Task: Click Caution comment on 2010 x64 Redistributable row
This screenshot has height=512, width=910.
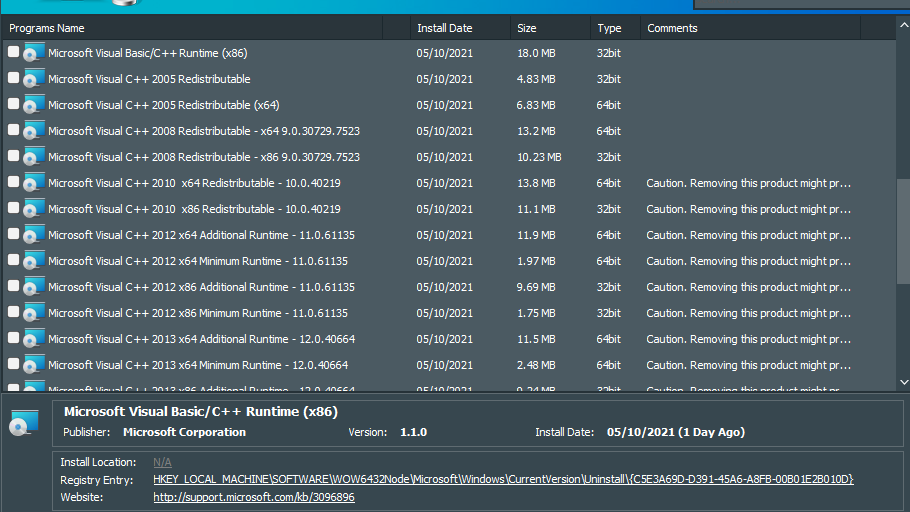Action: (749, 183)
